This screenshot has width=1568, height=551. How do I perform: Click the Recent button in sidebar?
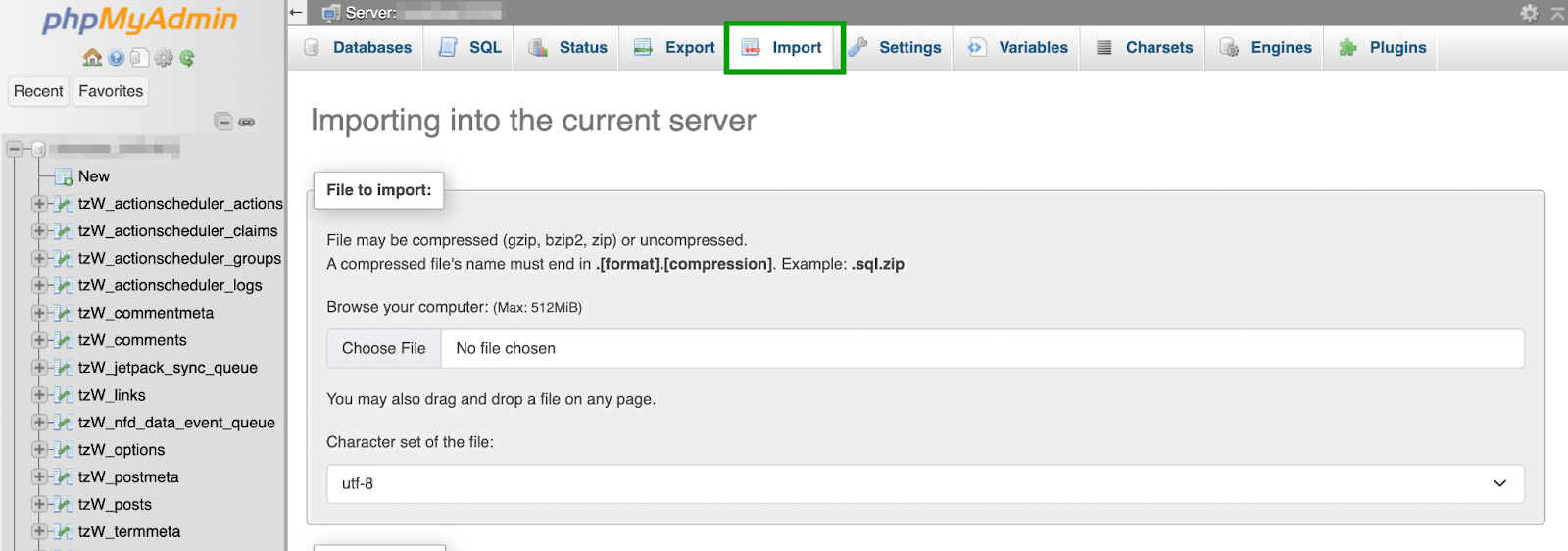(38, 91)
